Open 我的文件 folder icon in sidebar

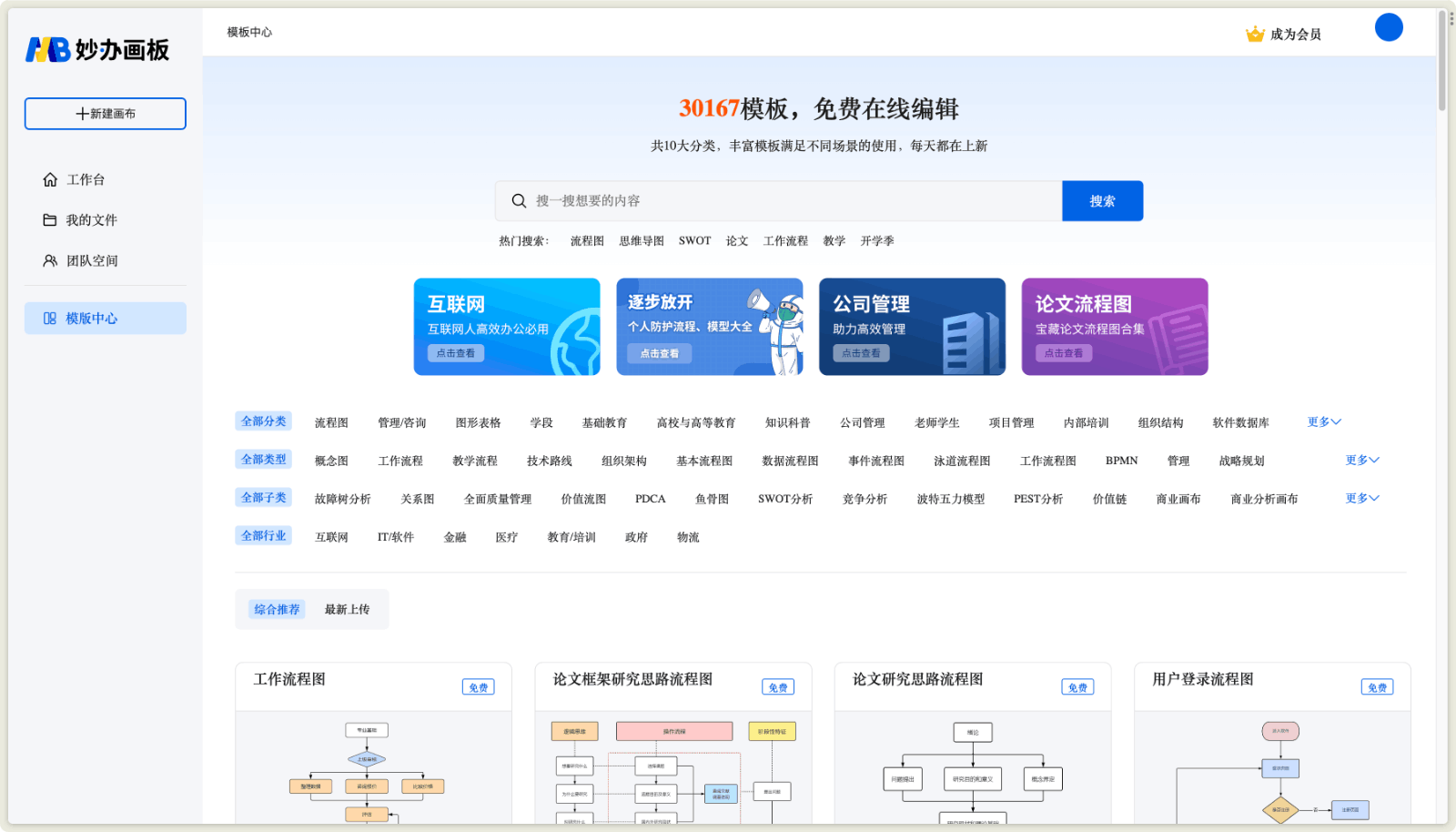coord(50,220)
